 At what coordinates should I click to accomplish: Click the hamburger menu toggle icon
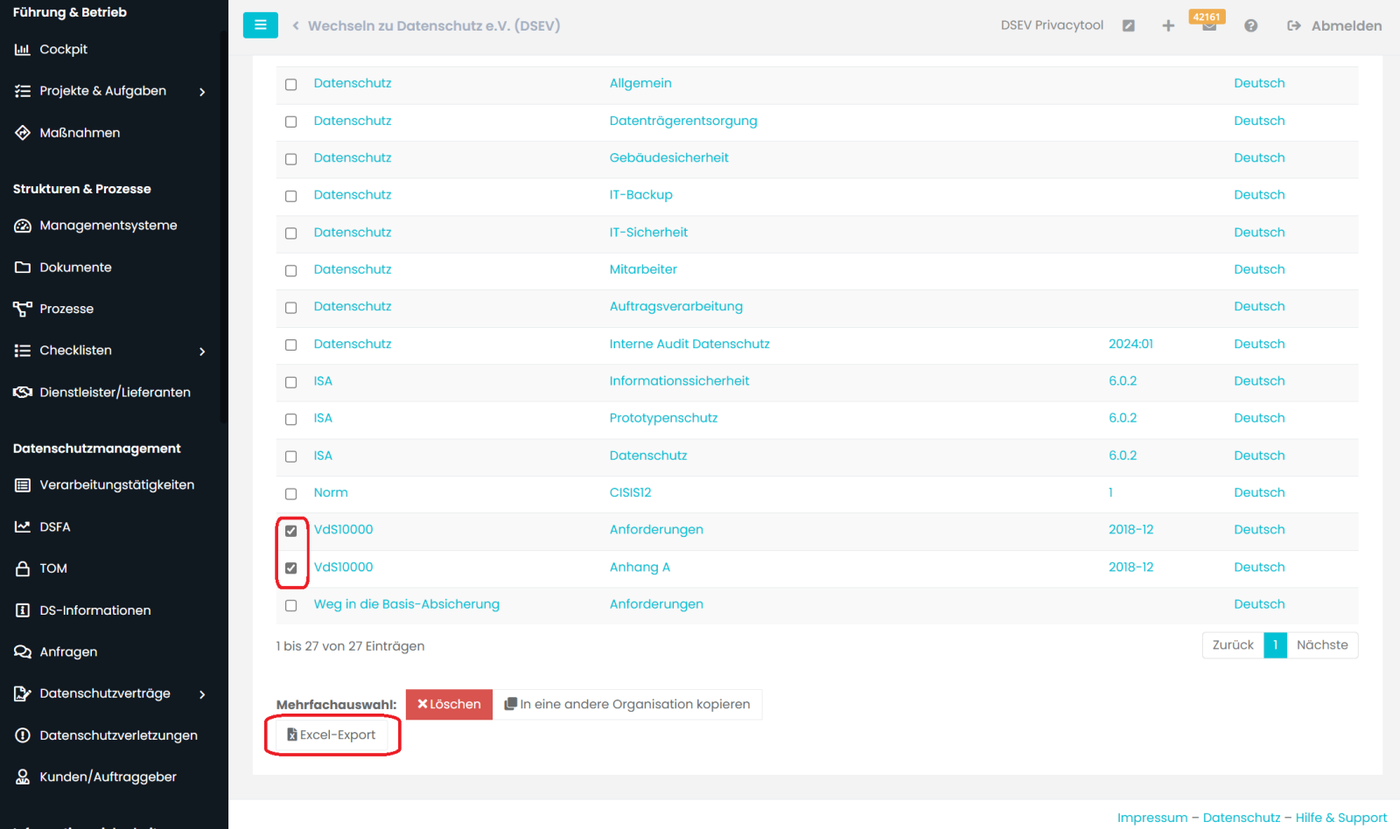[x=260, y=25]
